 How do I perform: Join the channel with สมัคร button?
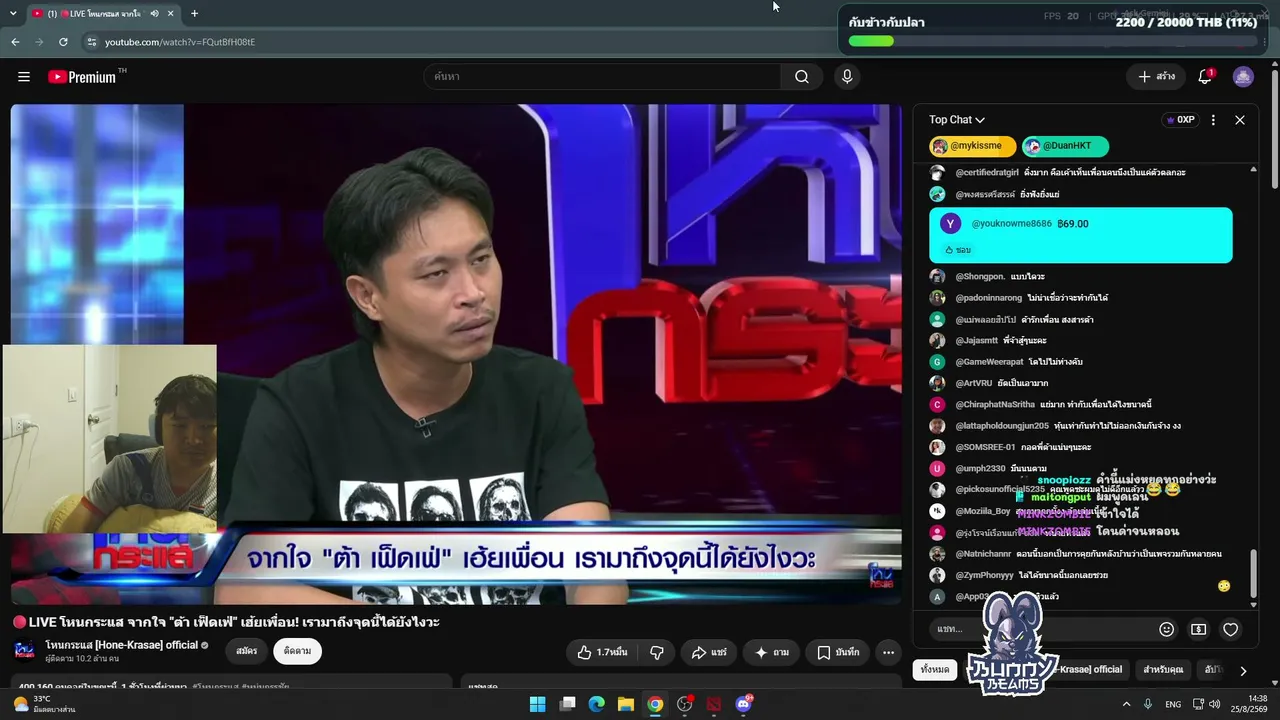tap(247, 651)
